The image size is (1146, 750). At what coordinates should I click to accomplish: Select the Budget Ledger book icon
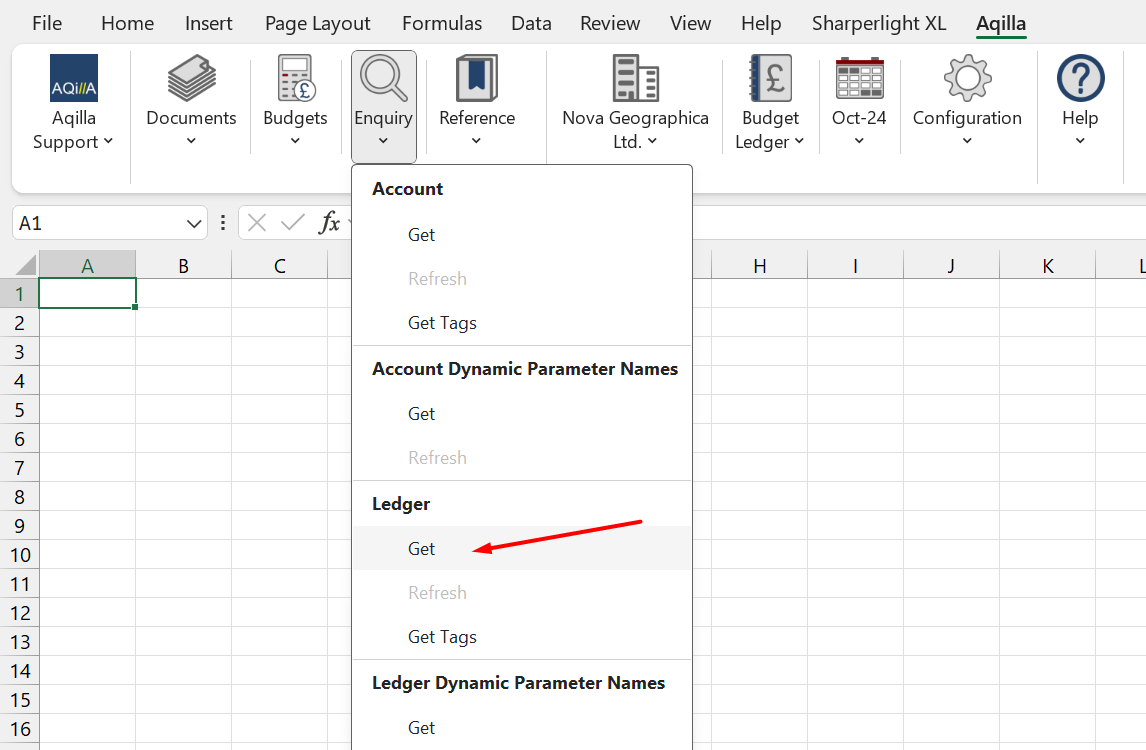(x=770, y=79)
